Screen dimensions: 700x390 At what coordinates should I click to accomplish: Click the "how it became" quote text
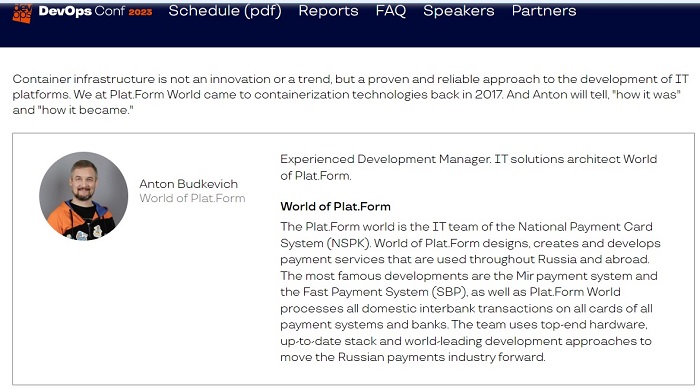(x=85, y=110)
